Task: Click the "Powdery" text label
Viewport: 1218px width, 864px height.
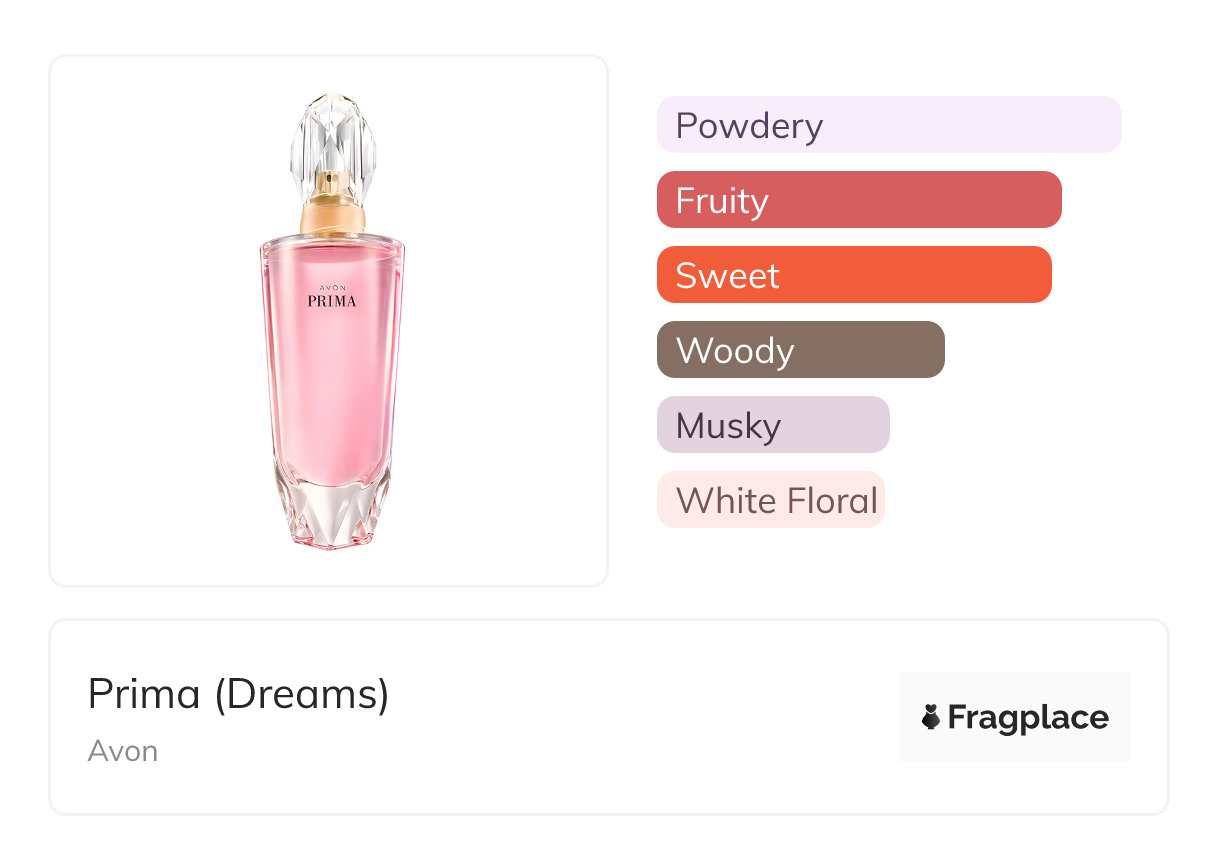Action: click(749, 126)
